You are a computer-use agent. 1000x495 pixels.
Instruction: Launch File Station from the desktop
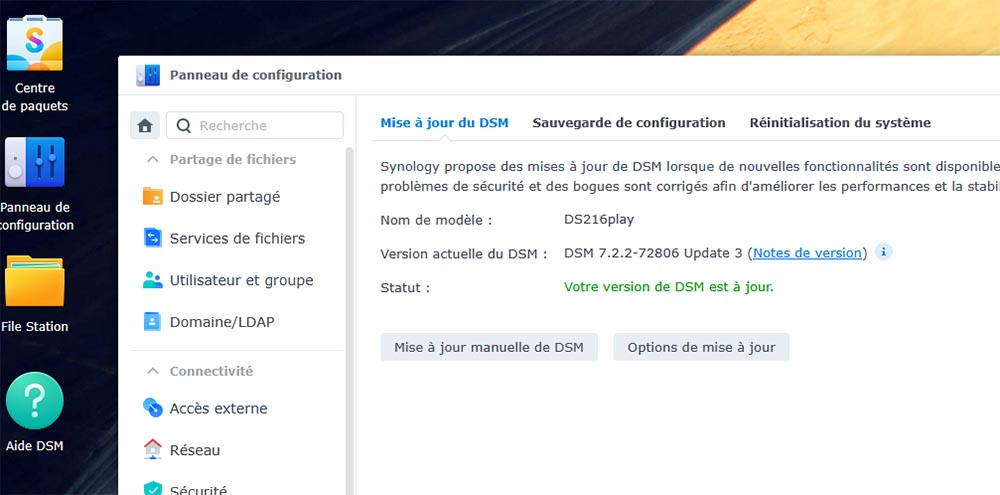pyautogui.click(x=34, y=281)
